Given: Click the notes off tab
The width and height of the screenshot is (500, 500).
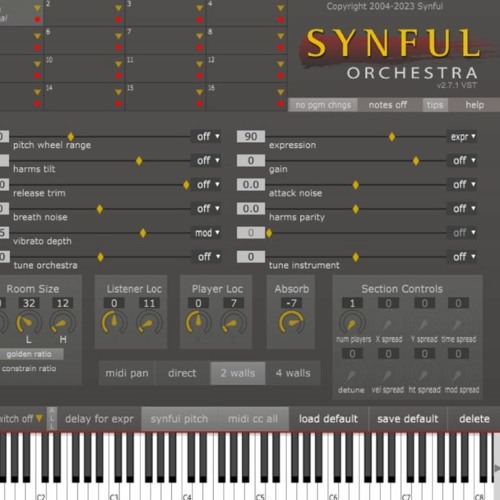Looking at the screenshot, I should pos(388,105).
